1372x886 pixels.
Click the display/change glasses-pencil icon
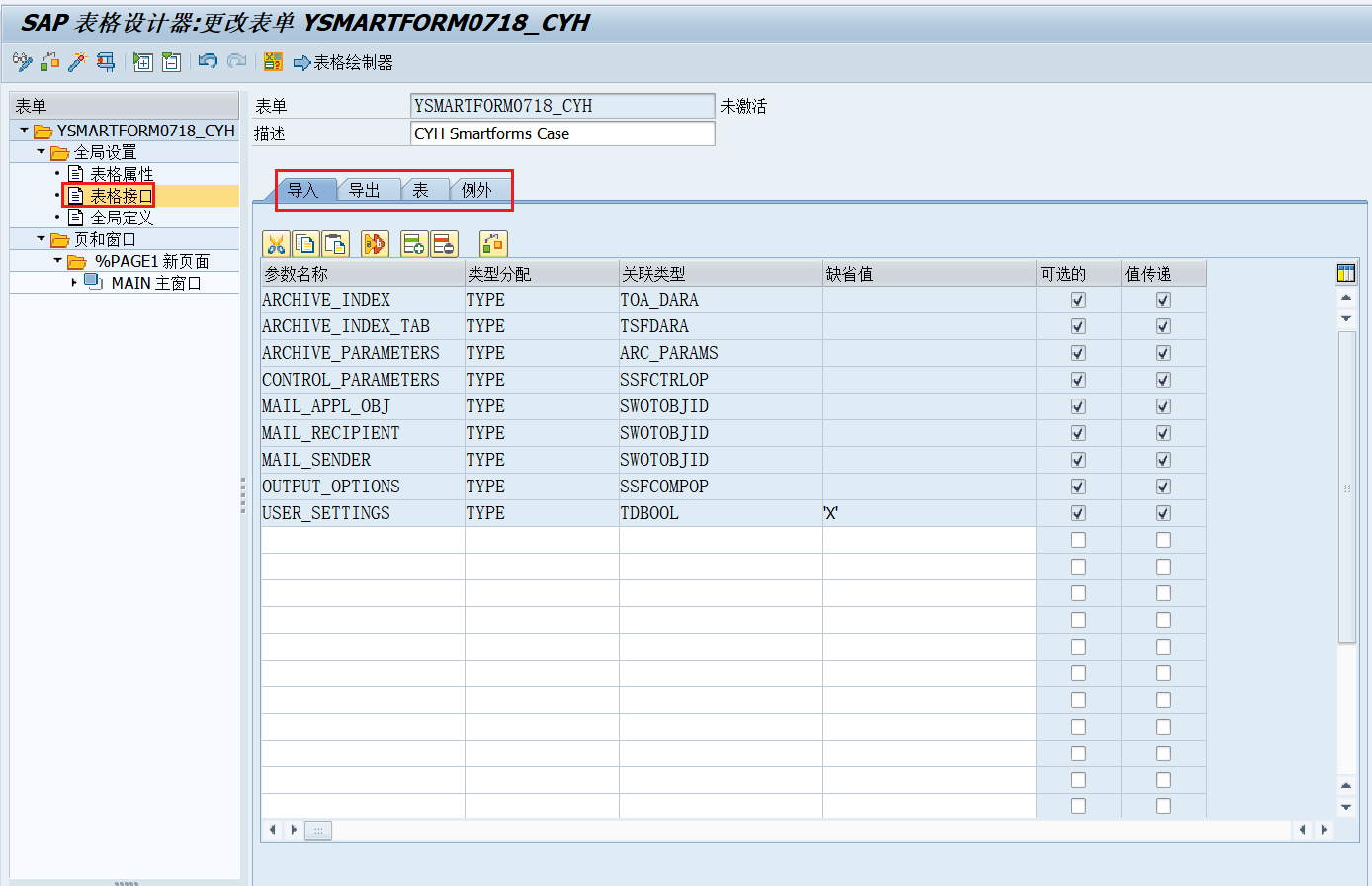point(22,62)
